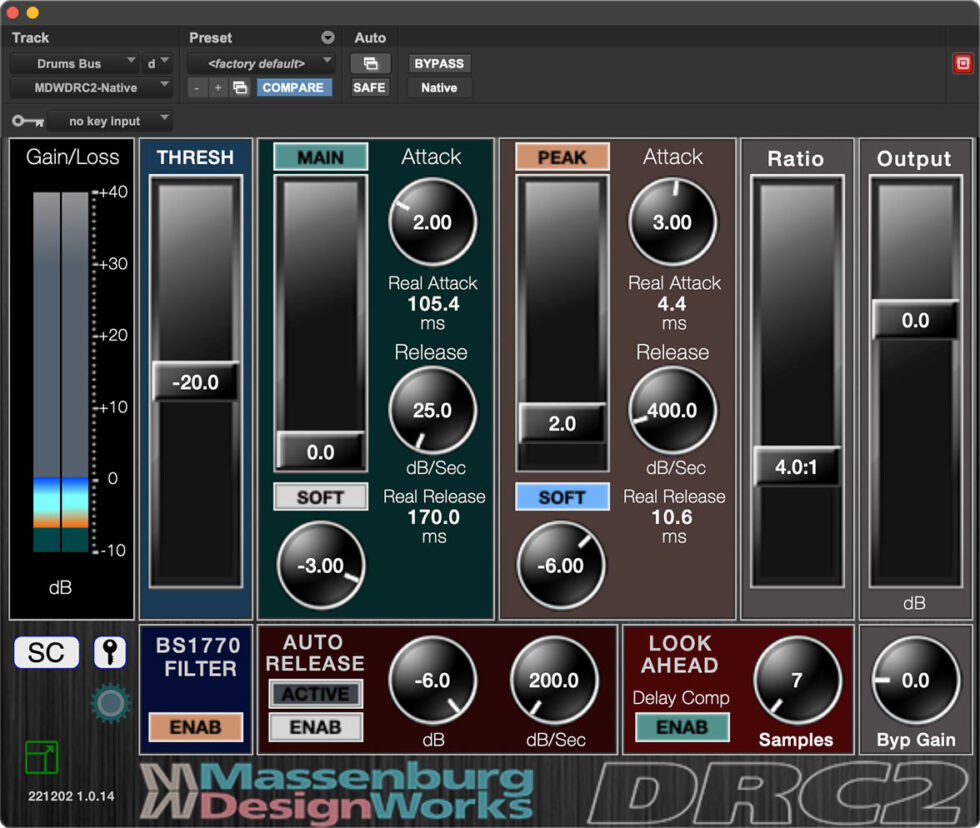This screenshot has height=828, width=980.
Task: Toggle SOFT knee on the PEAK limiter
Action: (561, 496)
